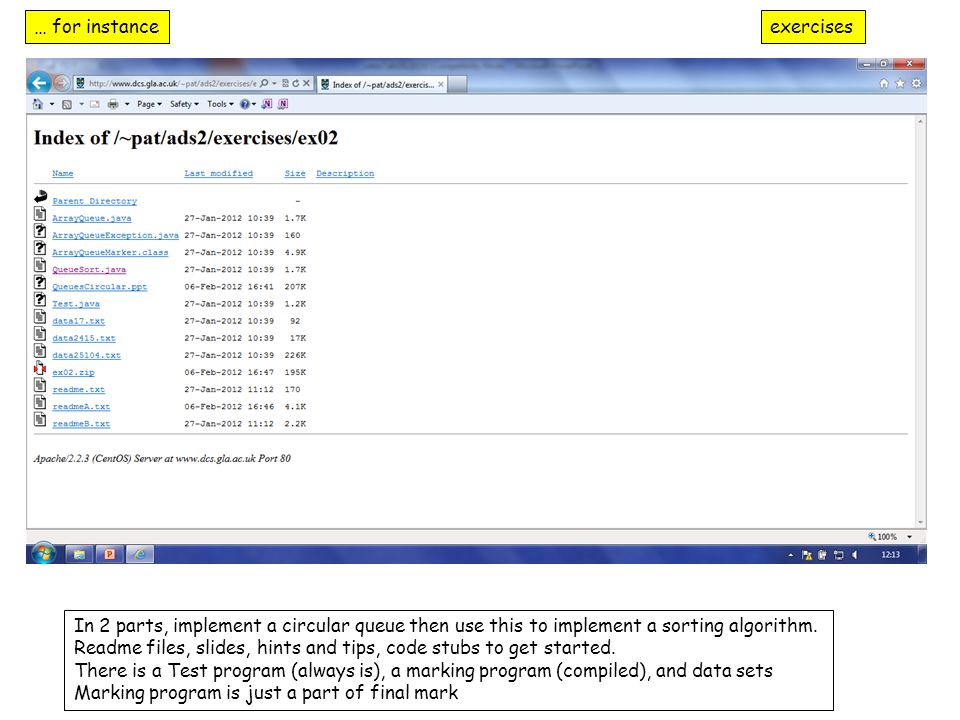
Task: Open the ex02.zip archive icon
Action: point(40,369)
